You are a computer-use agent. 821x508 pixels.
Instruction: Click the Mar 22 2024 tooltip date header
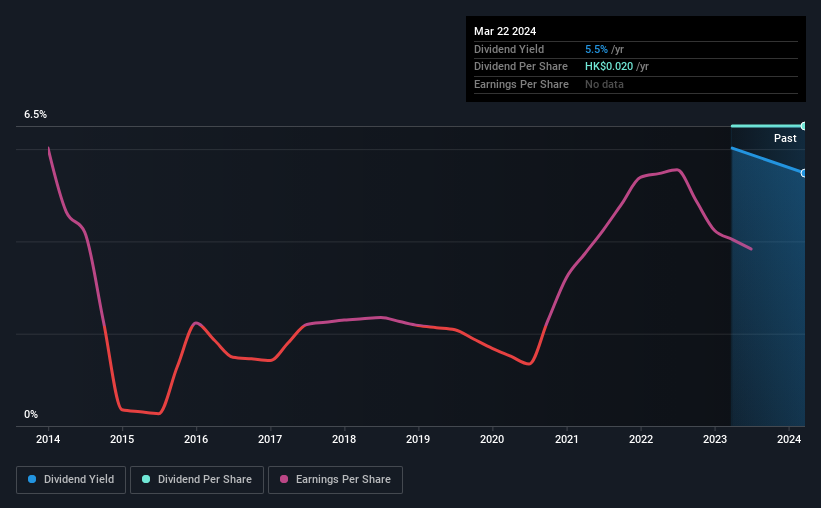[505, 31]
